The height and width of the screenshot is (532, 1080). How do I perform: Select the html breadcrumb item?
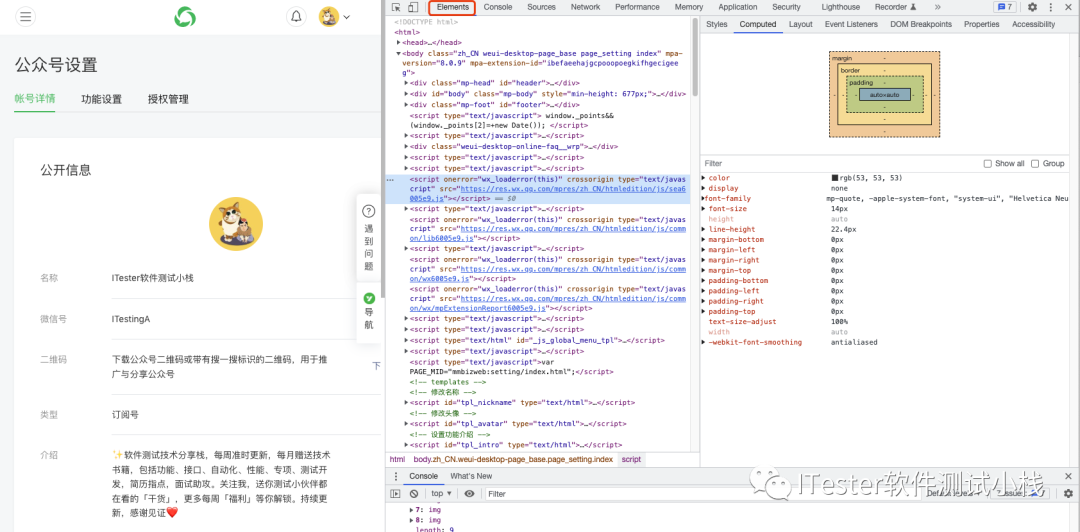(397, 459)
